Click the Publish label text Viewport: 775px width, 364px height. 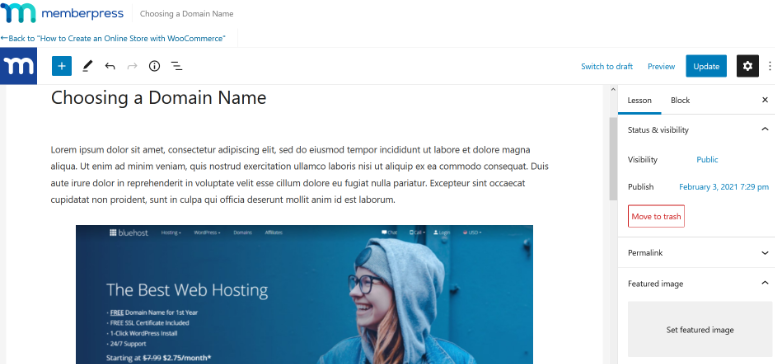click(x=641, y=187)
